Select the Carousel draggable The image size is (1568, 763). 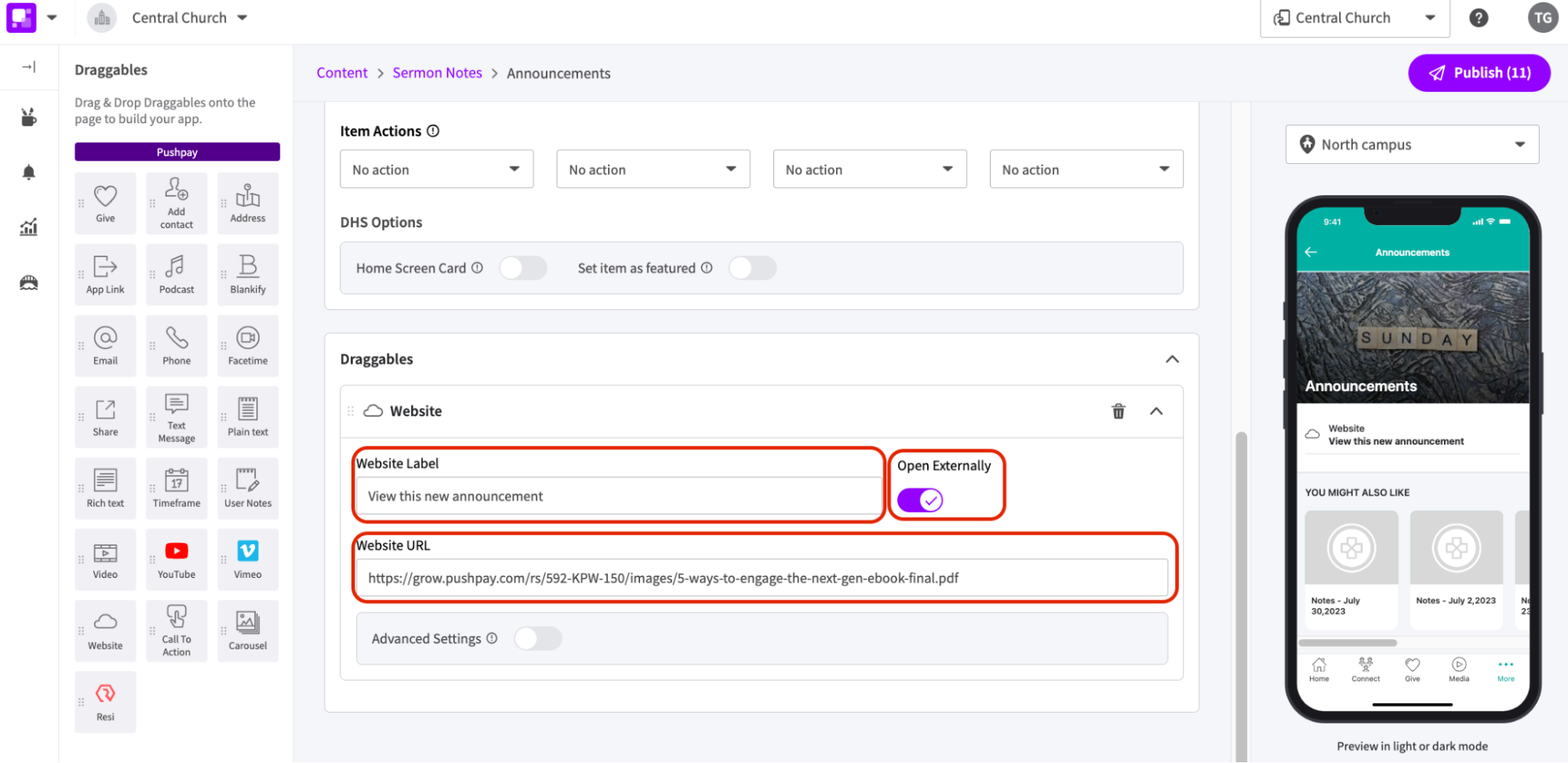pyautogui.click(x=247, y=630)
